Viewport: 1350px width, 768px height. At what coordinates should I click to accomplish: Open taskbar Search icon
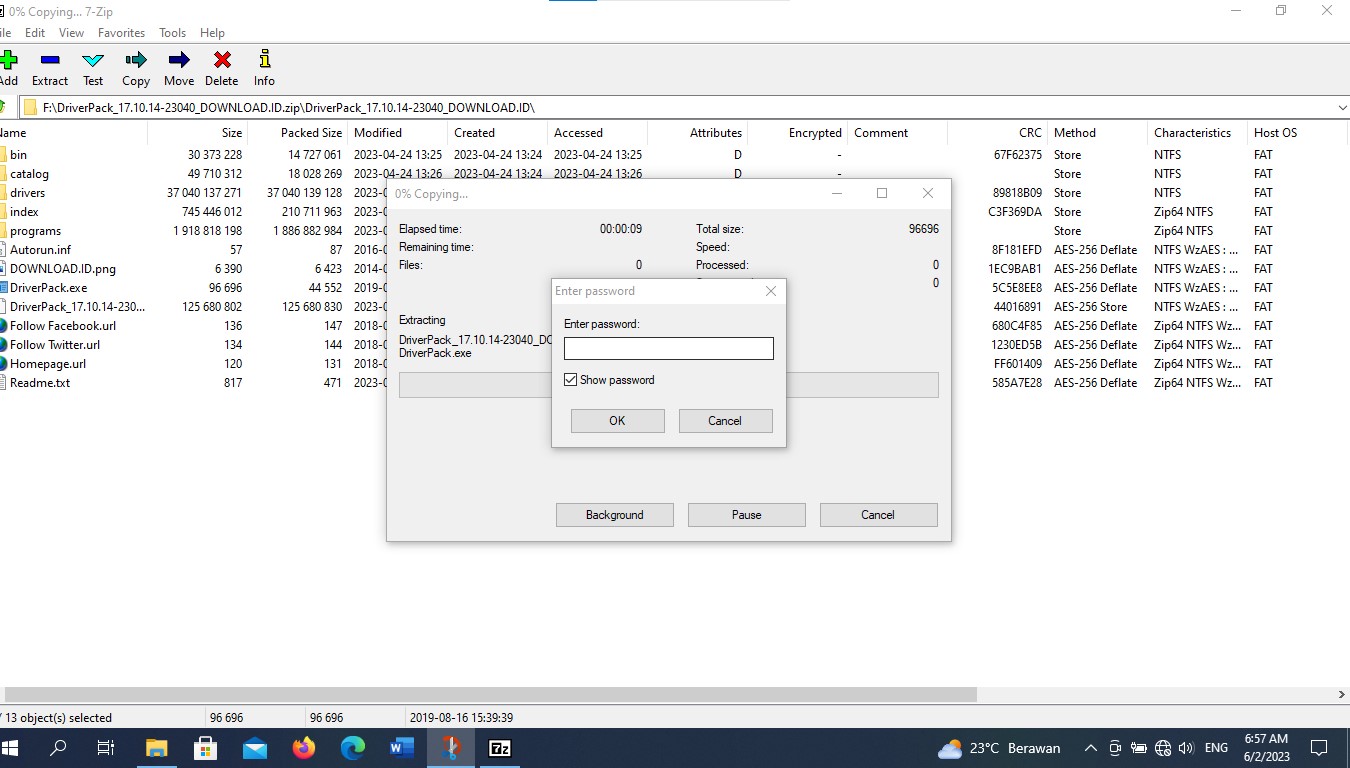pyautogui.click(x=58, y=748)
